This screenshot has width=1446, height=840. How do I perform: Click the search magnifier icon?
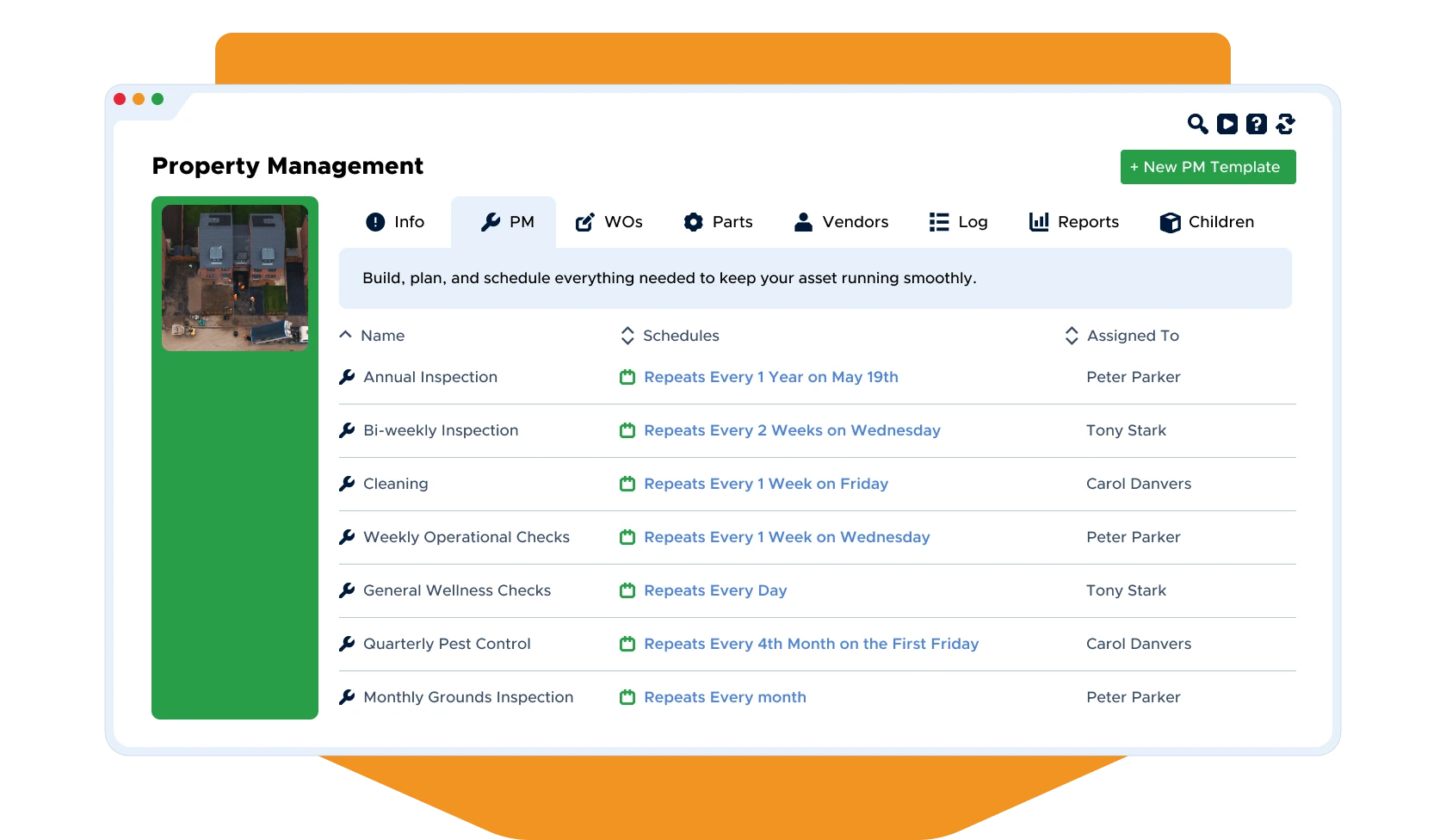click(x=1197, y=124)
